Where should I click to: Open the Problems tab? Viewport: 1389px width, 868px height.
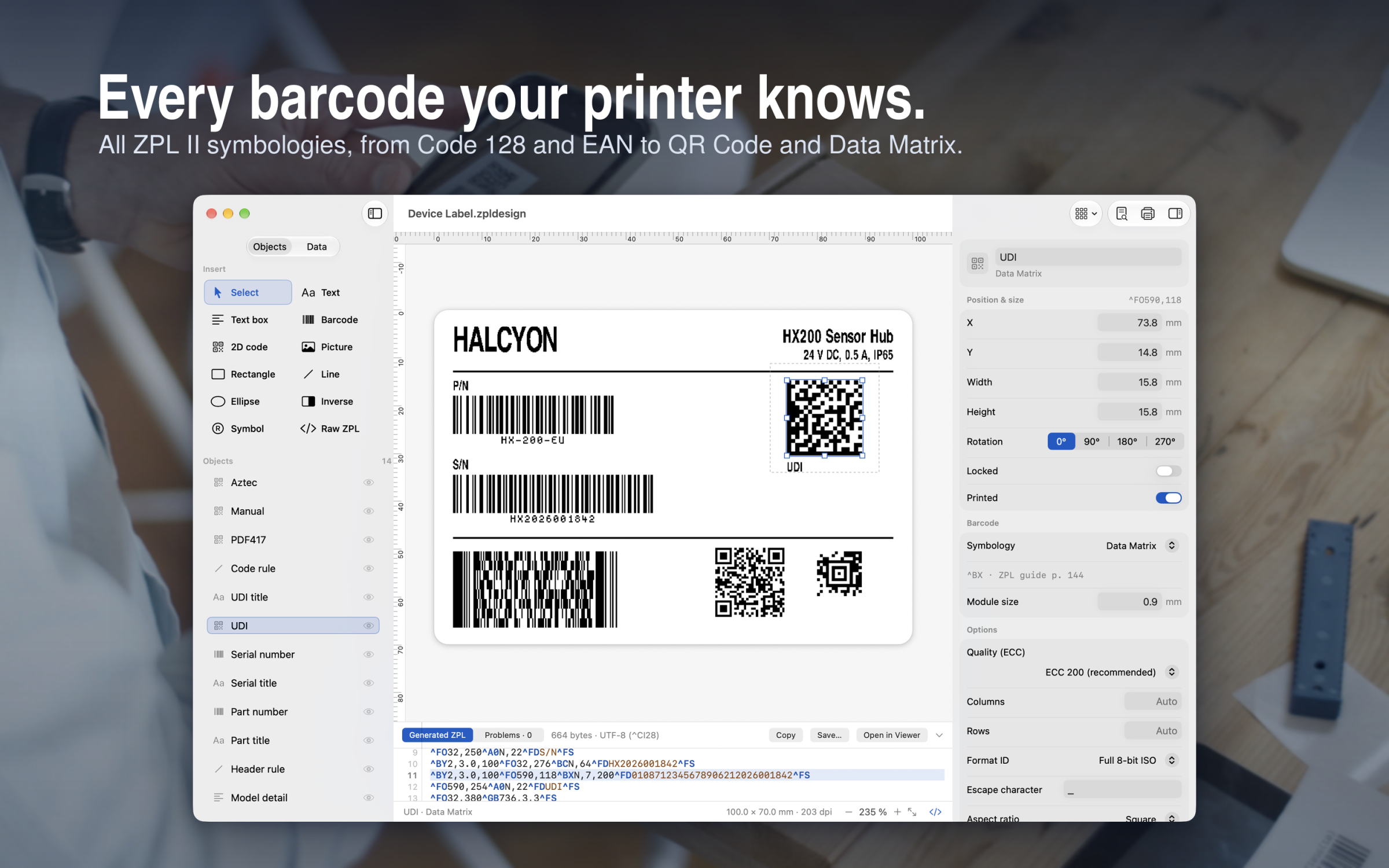click(x=508, y=735)
